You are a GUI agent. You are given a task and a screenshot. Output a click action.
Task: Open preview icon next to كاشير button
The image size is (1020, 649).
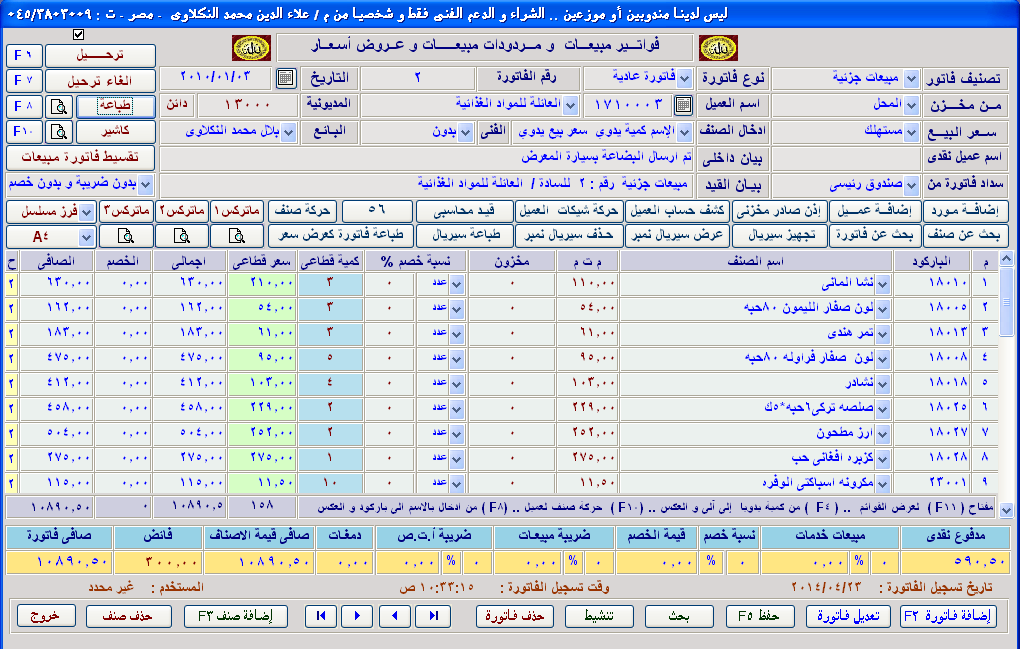pos(60,131)
